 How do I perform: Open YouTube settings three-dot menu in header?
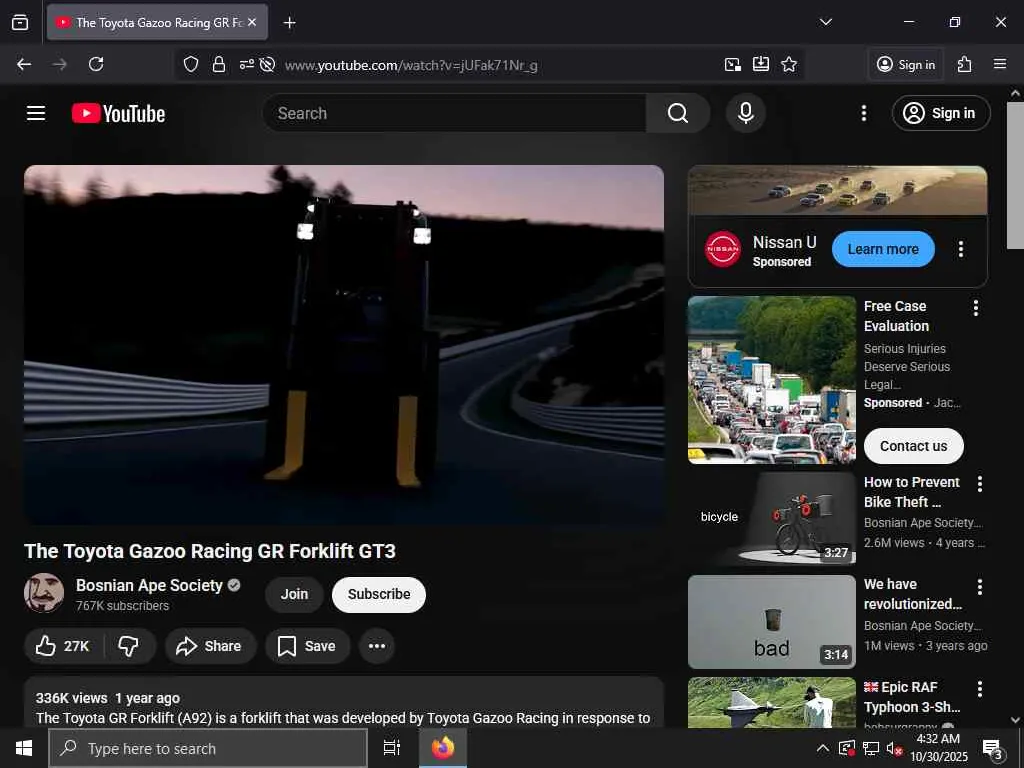pos(864,113)
